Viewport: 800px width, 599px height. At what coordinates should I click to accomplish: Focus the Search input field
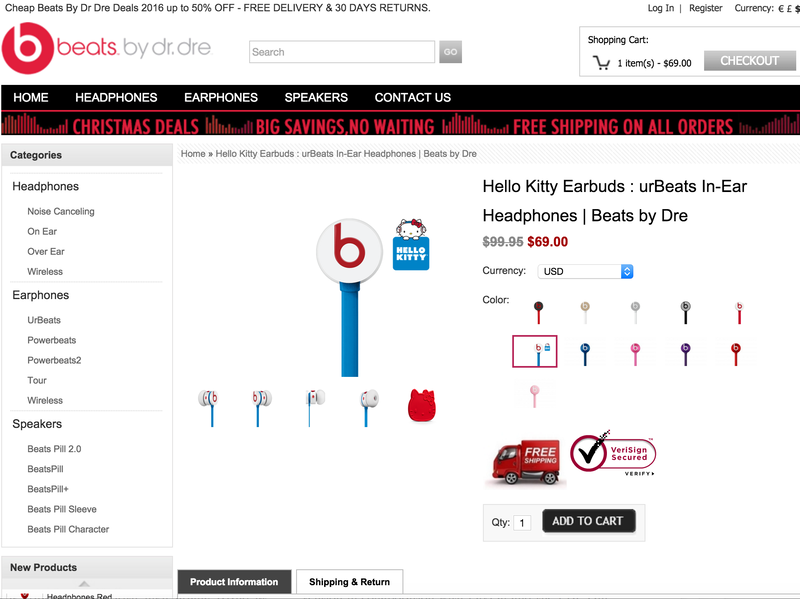click(342, 52)
